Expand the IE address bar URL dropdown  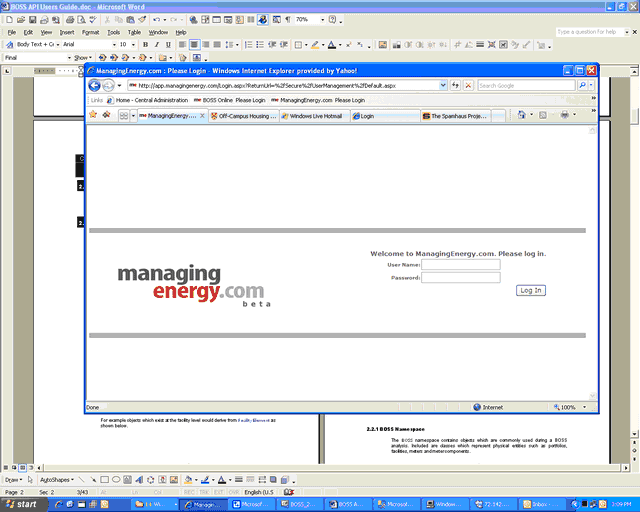point(443,85)
